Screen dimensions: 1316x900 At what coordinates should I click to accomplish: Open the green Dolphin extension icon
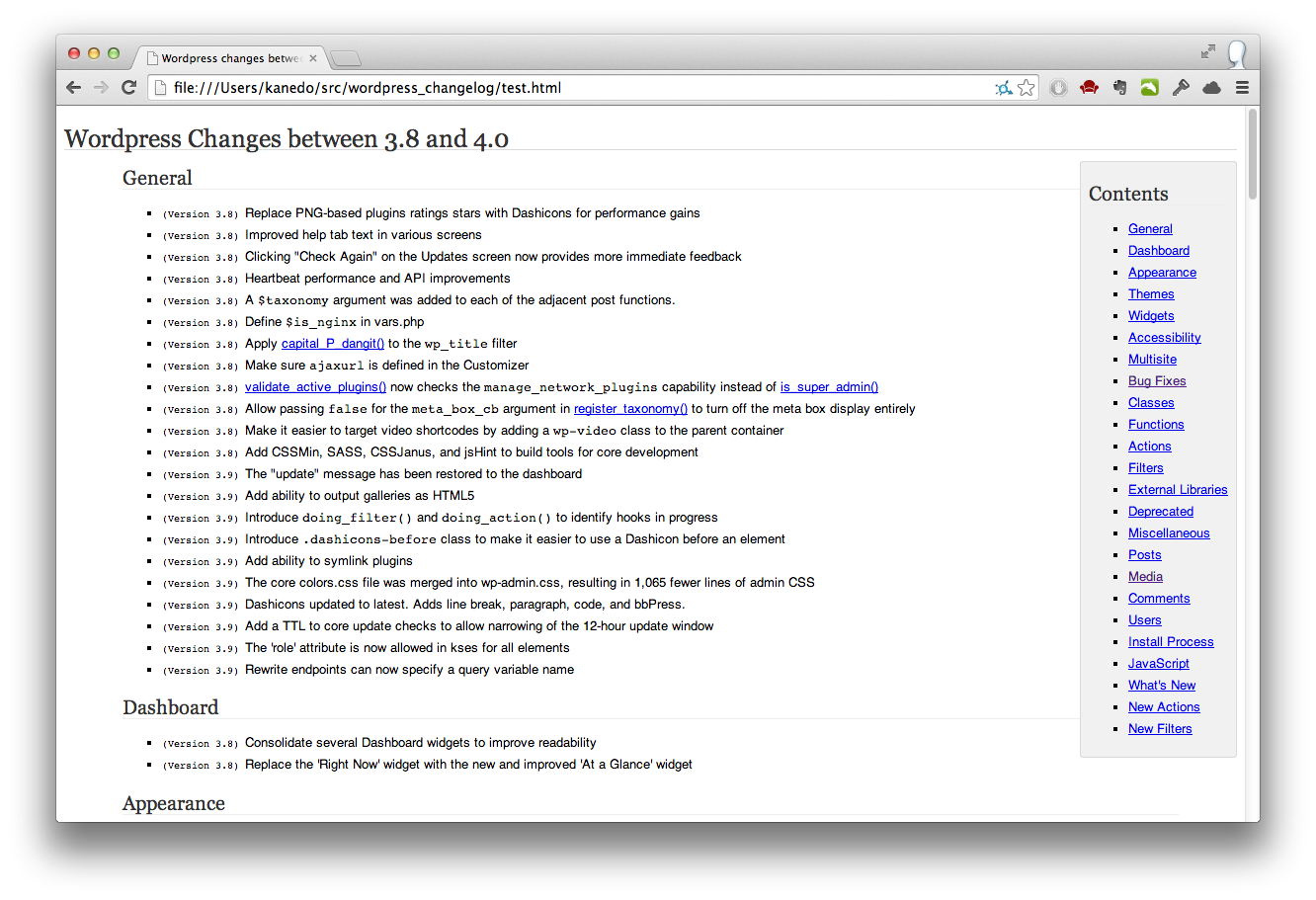1150,87
